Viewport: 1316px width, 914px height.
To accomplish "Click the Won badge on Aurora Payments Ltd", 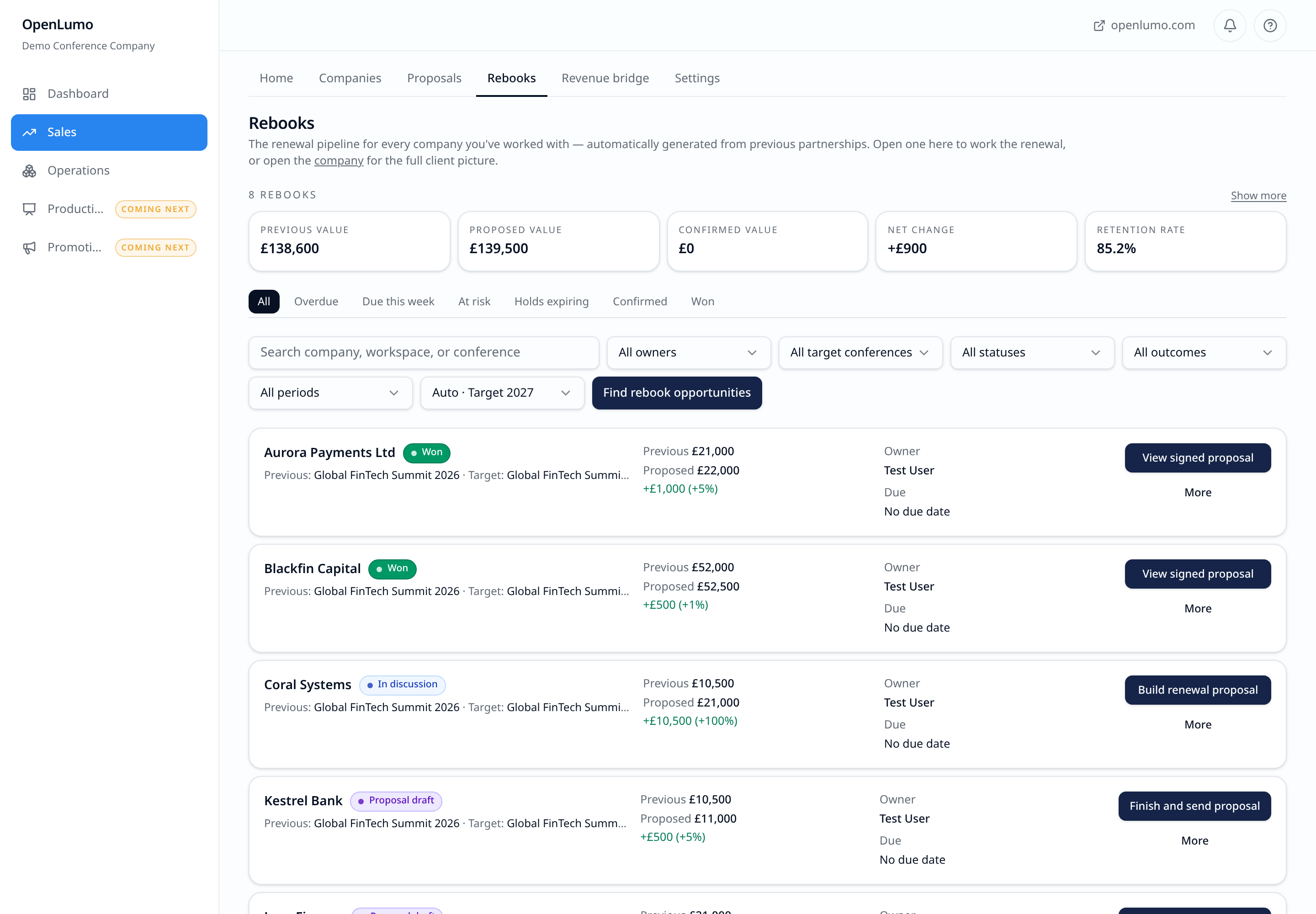I will click(x=427, y=453).
